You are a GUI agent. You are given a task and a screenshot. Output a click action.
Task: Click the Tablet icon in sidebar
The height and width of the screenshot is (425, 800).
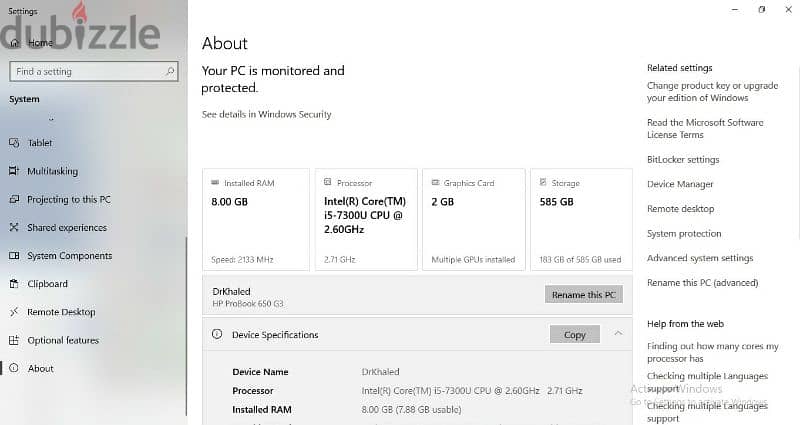(x=14, y=143)
